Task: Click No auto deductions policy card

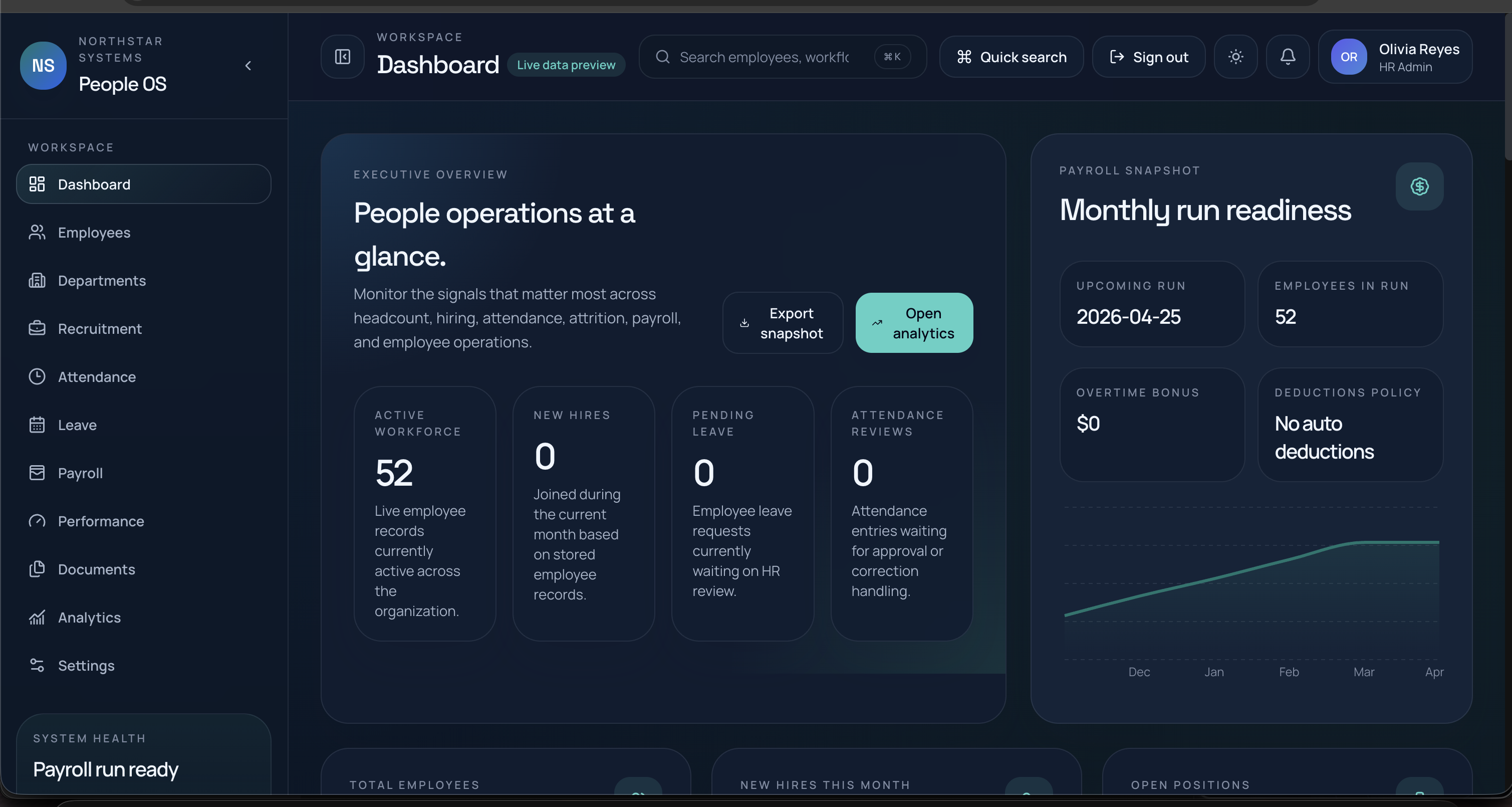Action: point(1350,425)
